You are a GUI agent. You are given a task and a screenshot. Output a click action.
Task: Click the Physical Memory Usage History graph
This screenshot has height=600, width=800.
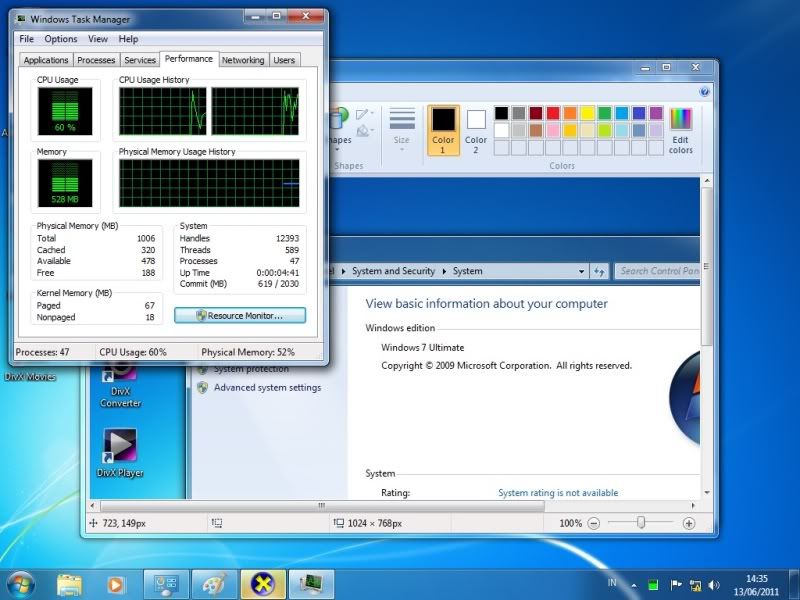coord(209,183)
